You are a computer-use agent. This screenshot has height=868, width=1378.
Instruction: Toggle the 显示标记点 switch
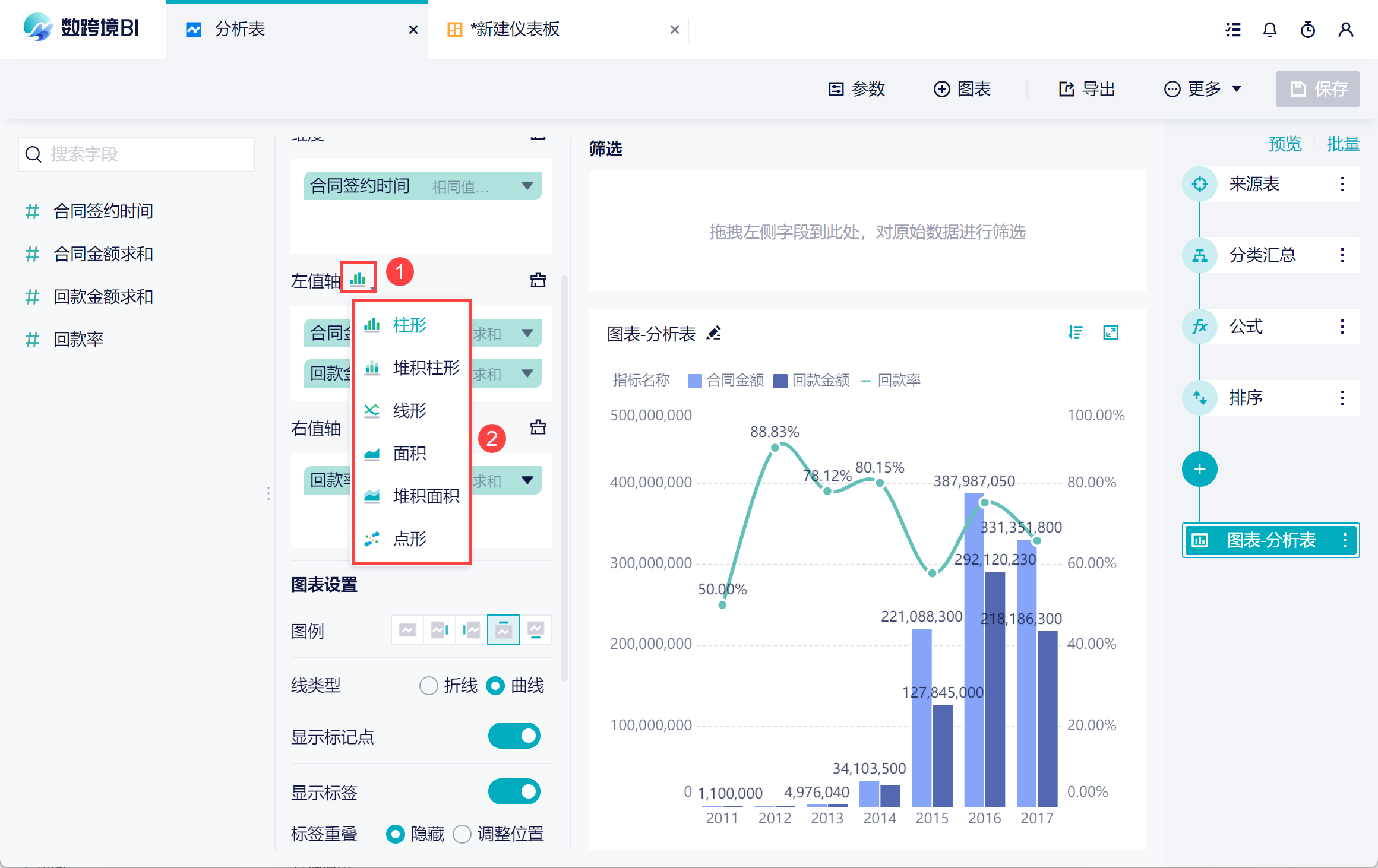pyautogui.click(x=514, y=736)
